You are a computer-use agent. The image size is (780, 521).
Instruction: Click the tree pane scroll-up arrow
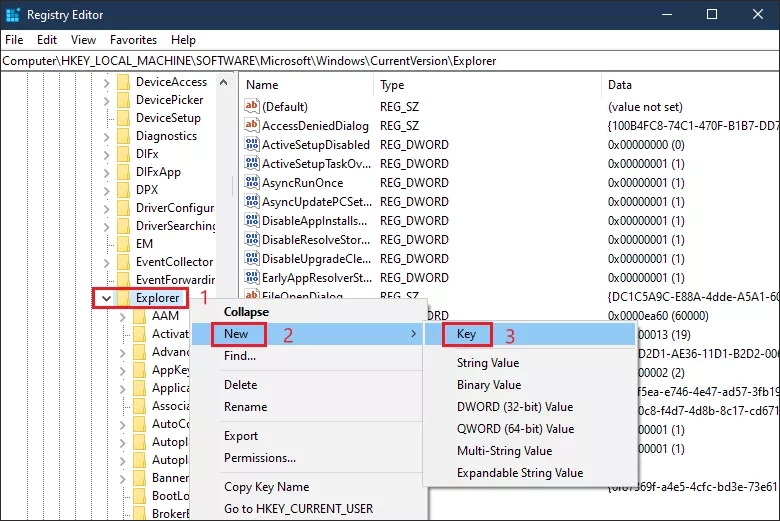(x=224, y=82)
